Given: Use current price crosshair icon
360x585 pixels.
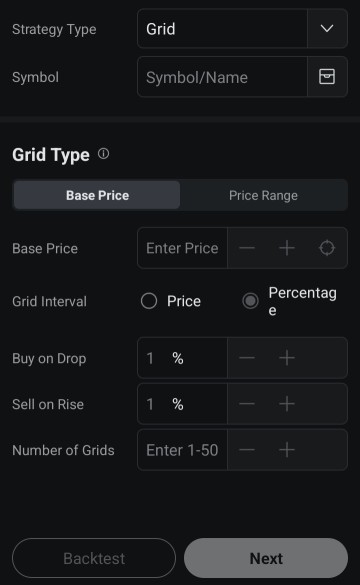Looking at the screenshot, I should (327, 248).
